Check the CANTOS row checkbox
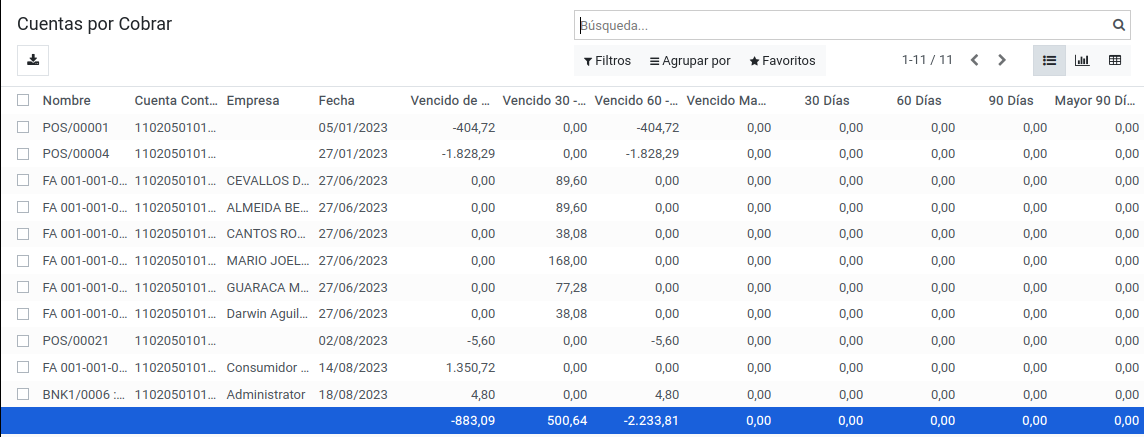Image resolution: width=1144 pixels, height=437 pixels. (23, 233)
